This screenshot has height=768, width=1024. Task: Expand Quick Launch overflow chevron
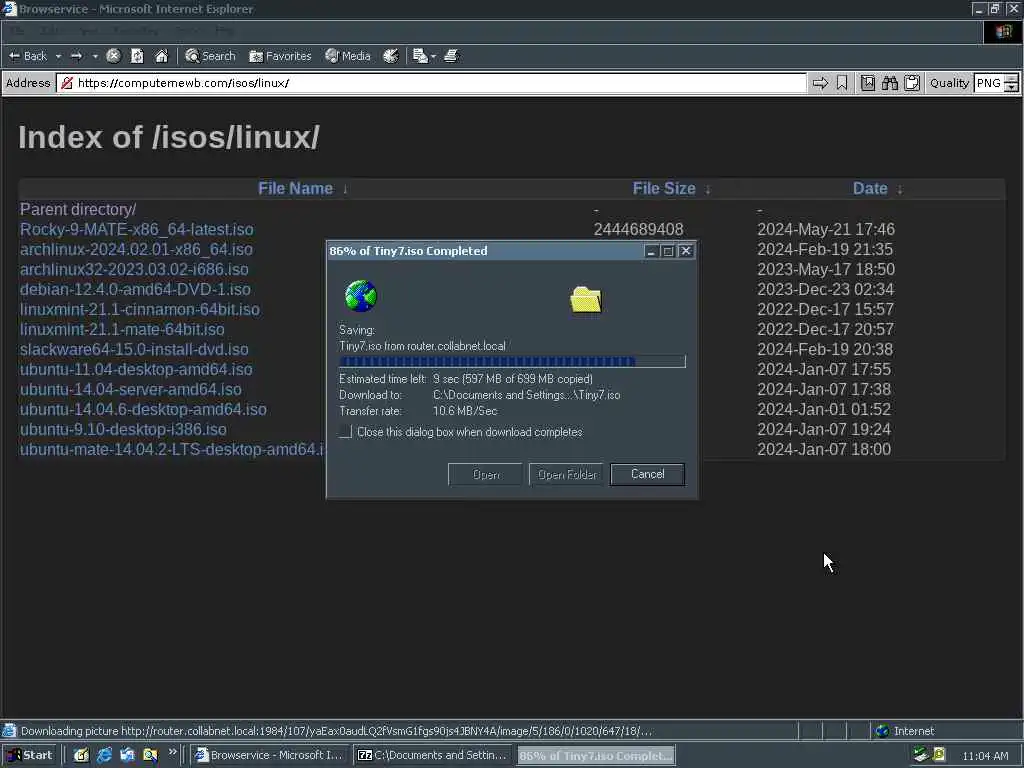[172, 752]
